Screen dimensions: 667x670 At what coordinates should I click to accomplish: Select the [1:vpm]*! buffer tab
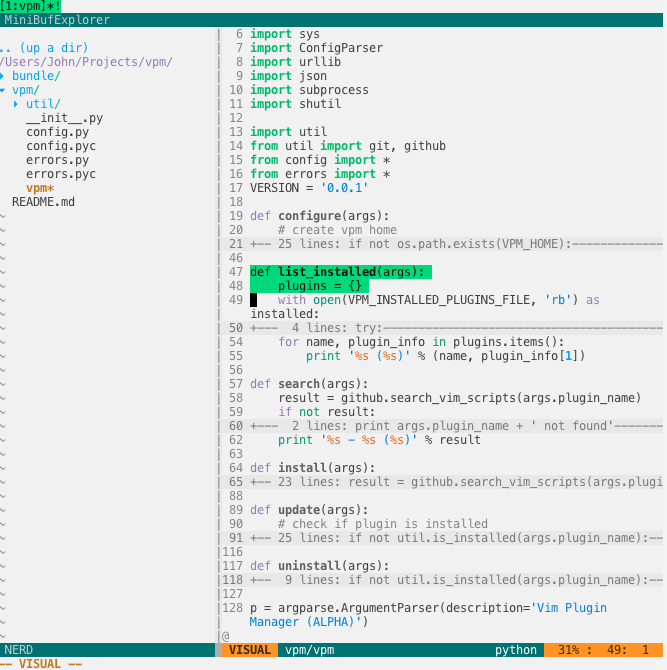pyautogui.click(x=30, y=6)
